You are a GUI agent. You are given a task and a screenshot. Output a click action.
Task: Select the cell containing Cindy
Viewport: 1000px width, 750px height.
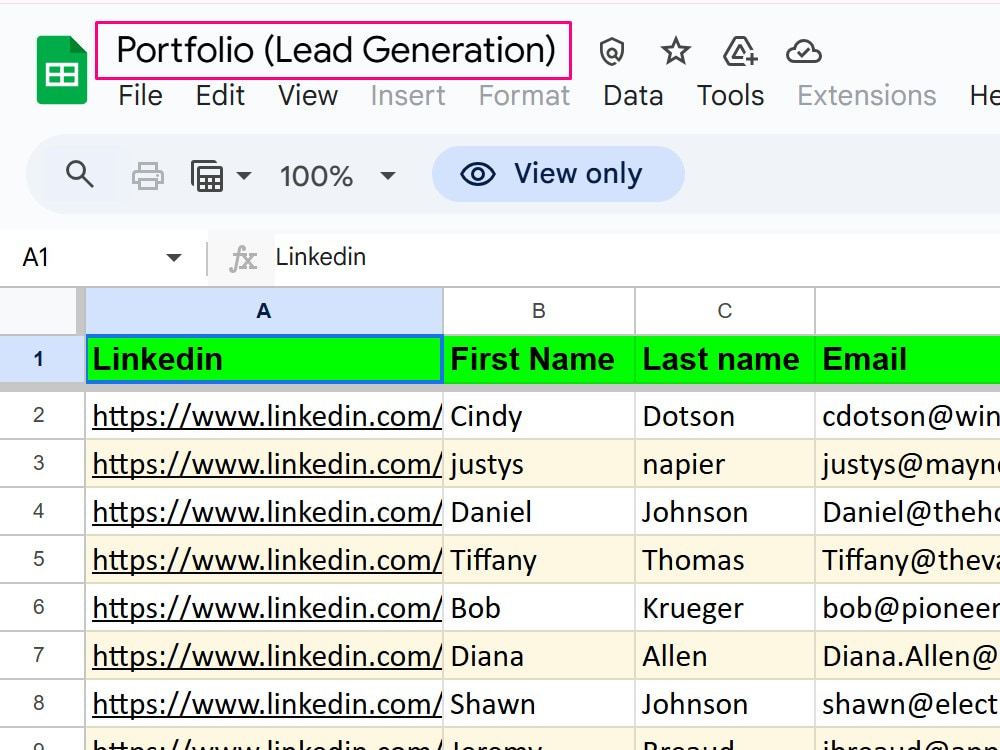(539, 416)
